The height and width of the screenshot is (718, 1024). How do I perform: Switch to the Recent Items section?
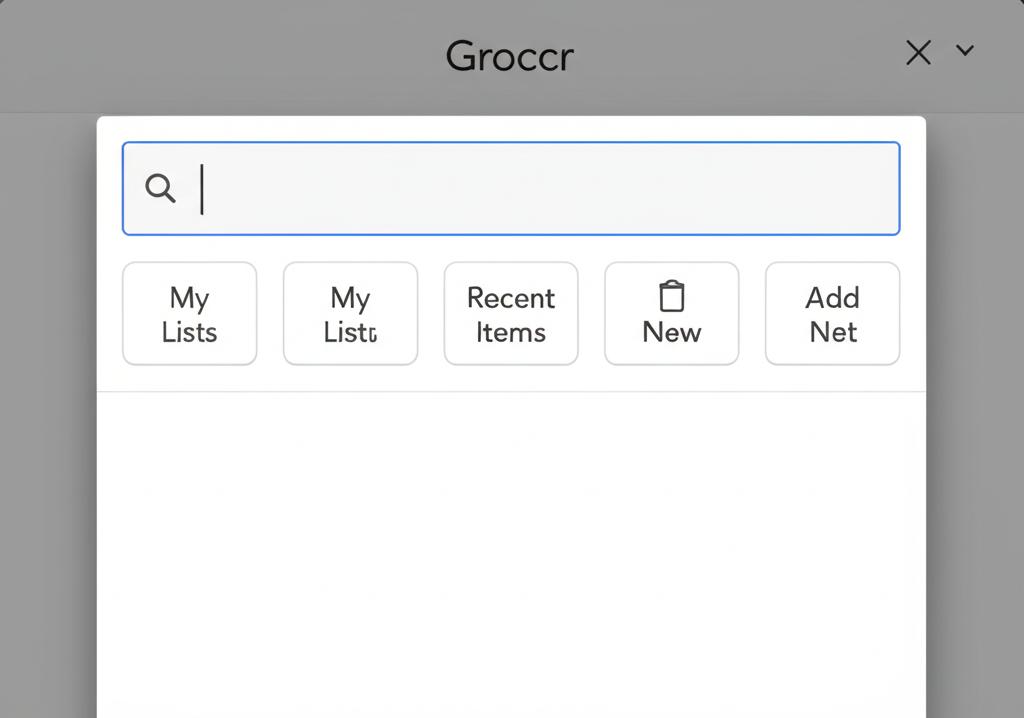tap(511, 313)
